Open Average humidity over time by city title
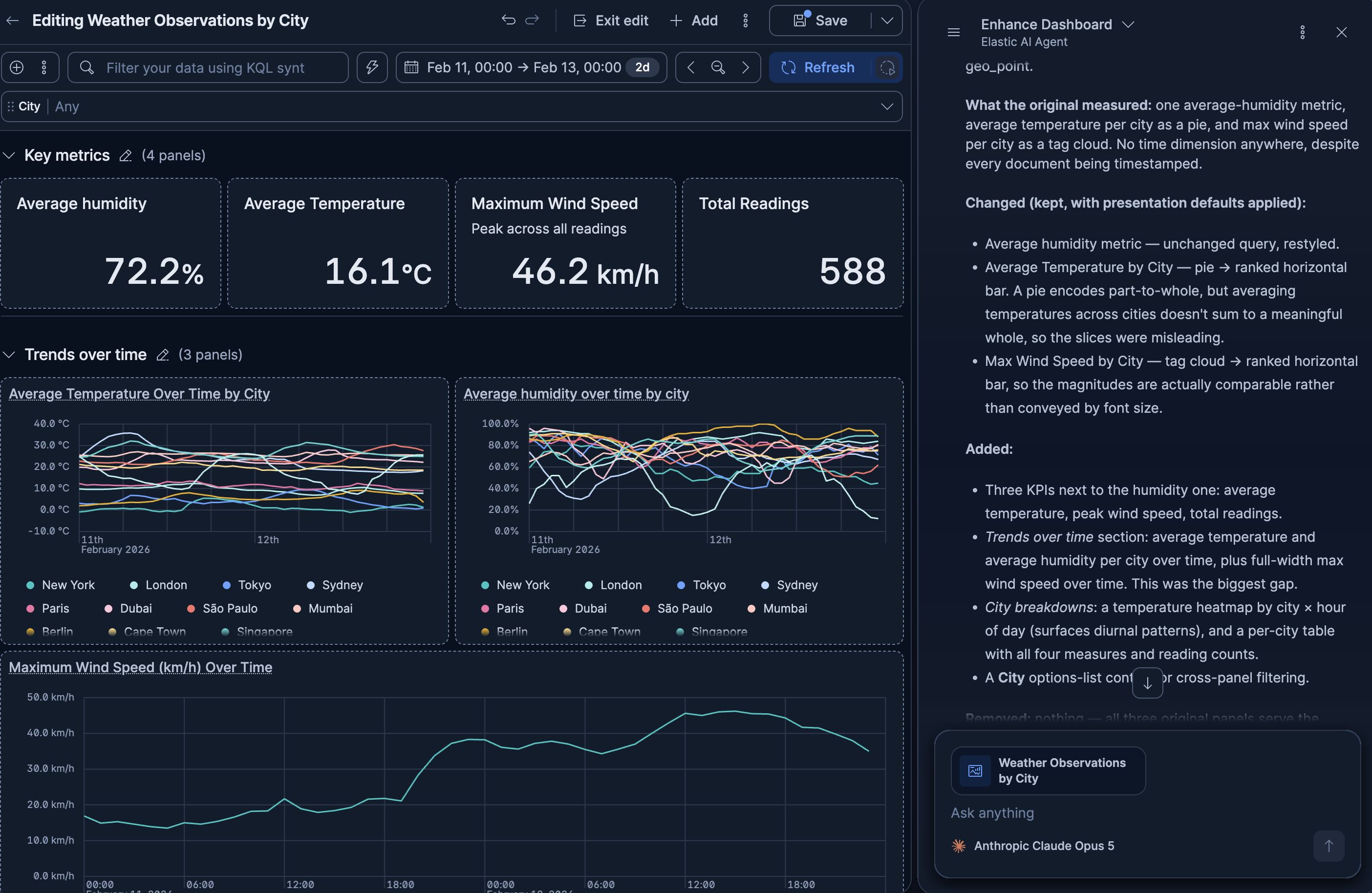 576,394
